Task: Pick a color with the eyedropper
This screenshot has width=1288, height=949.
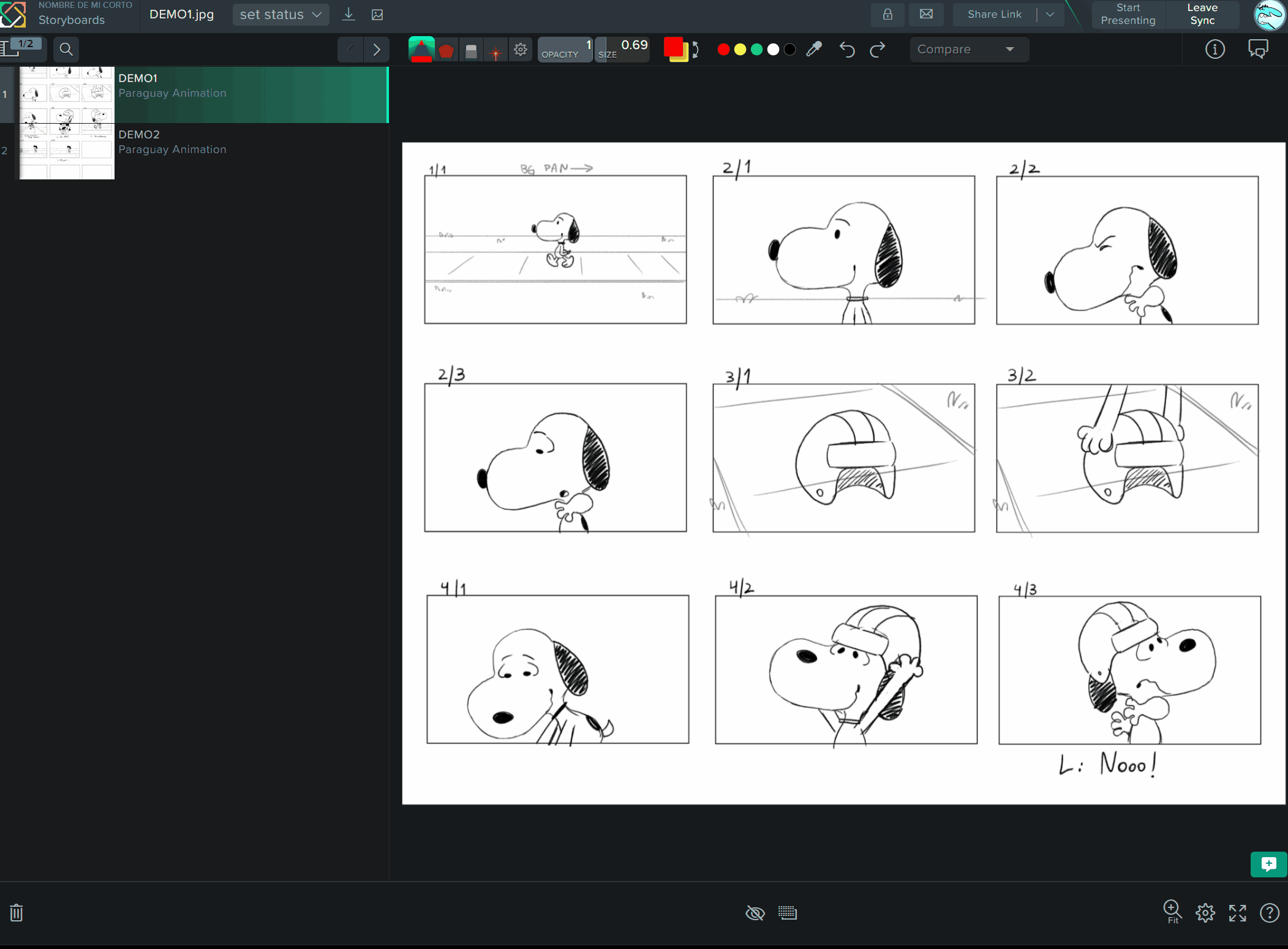Action: tap(814, 50)
